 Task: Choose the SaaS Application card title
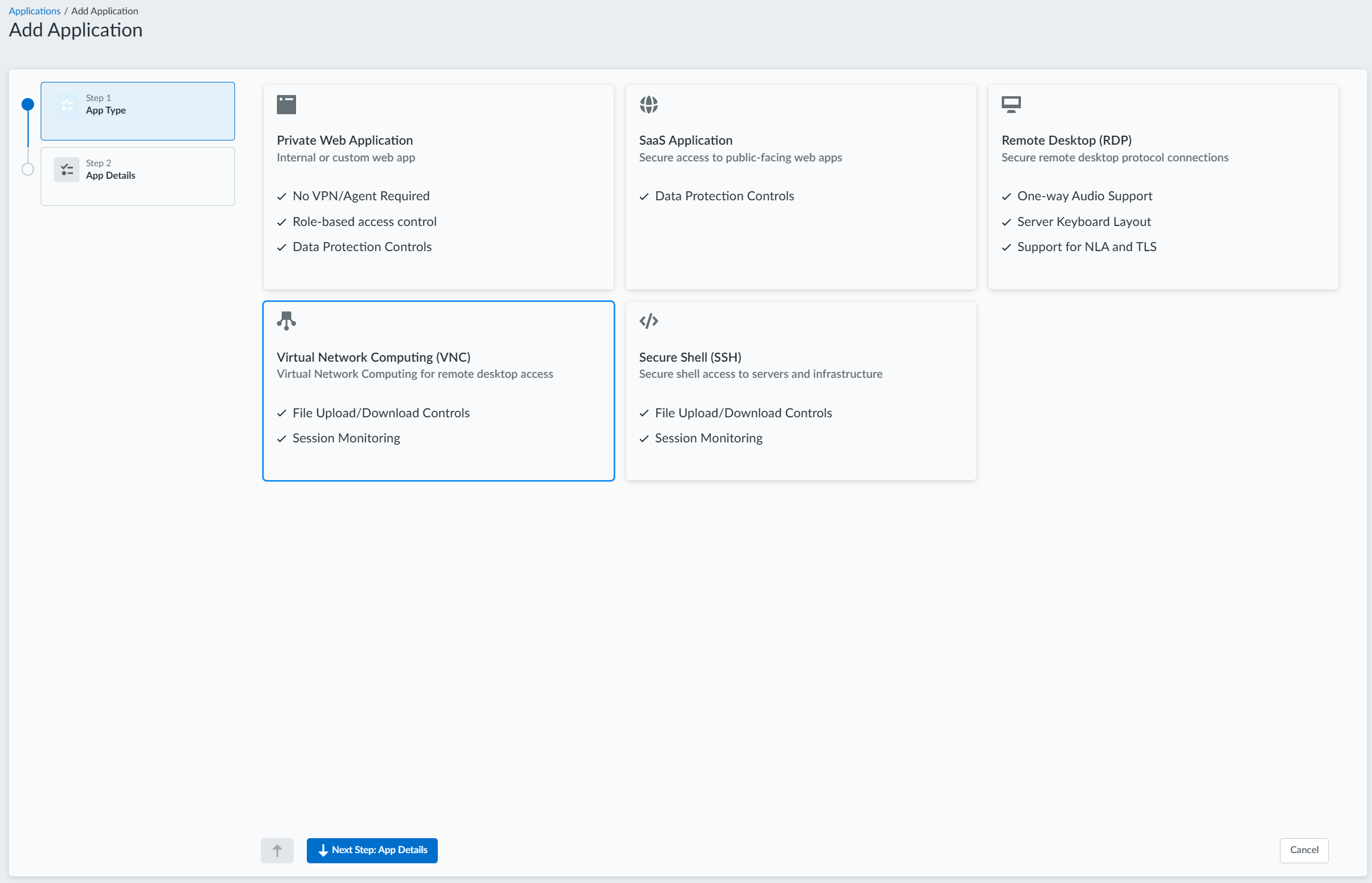(x=685, y=140)
